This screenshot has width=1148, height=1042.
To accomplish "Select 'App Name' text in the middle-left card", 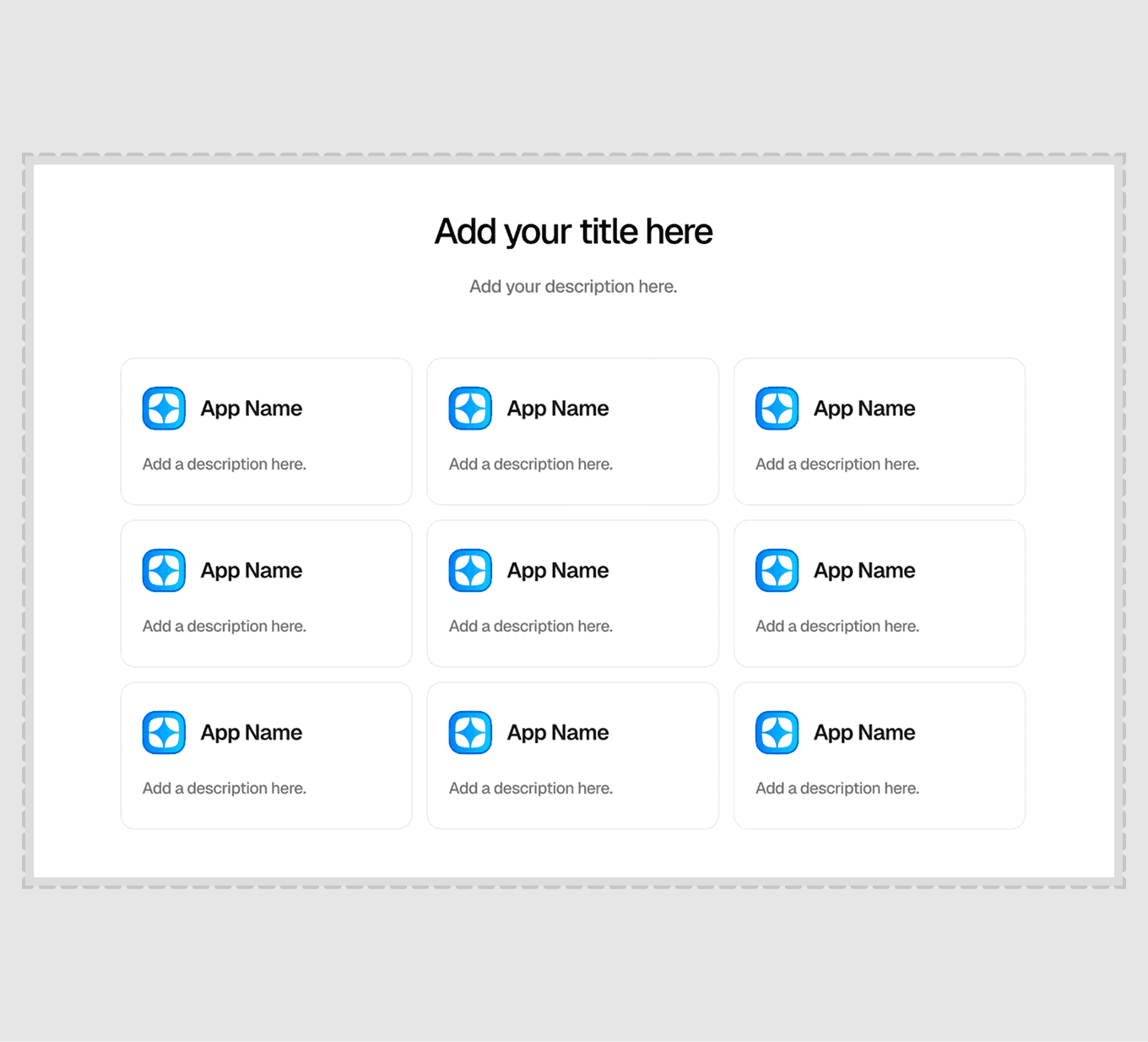I will (252, 572).
